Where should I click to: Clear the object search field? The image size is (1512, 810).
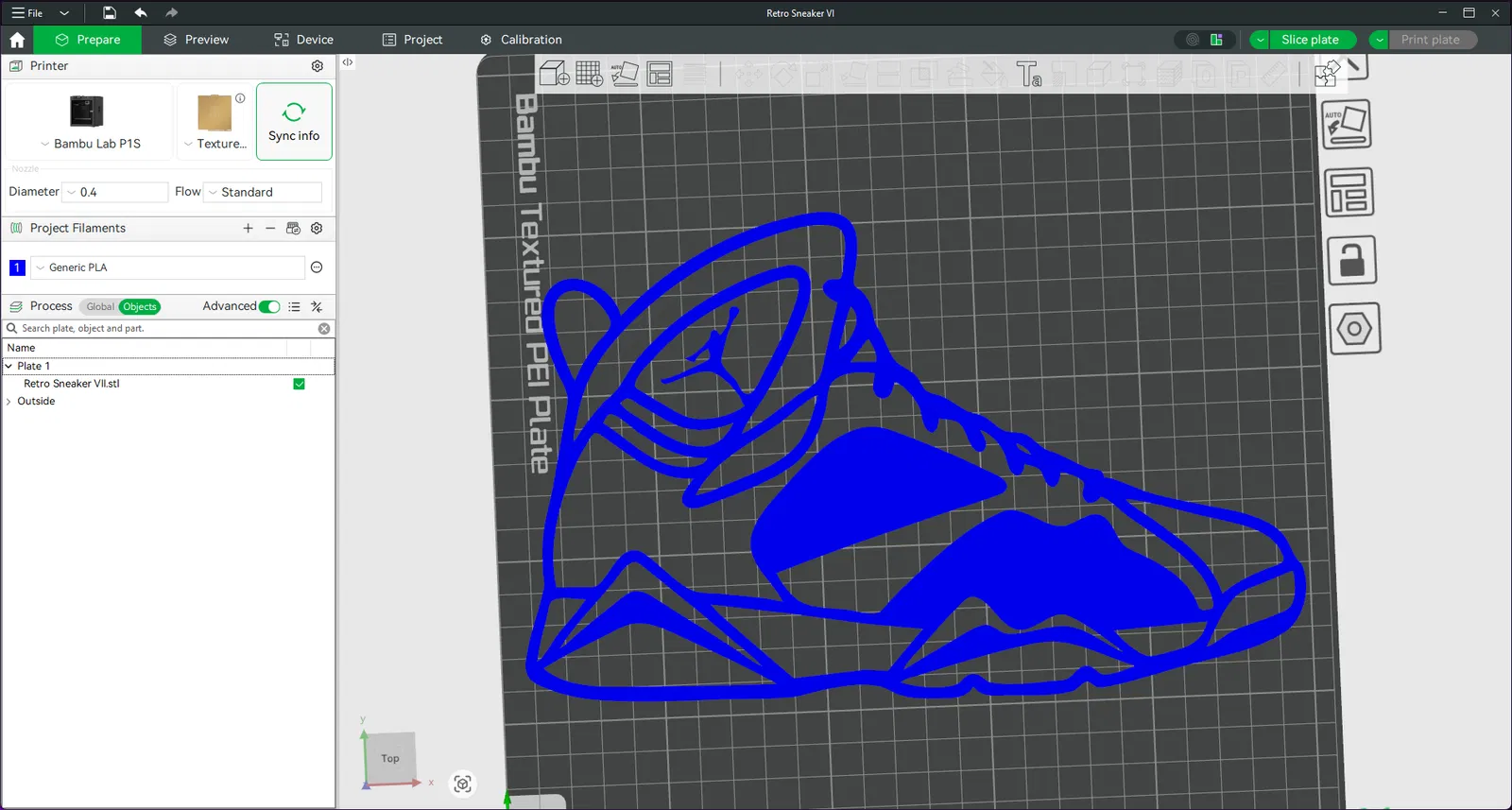[x=324, y=329]
